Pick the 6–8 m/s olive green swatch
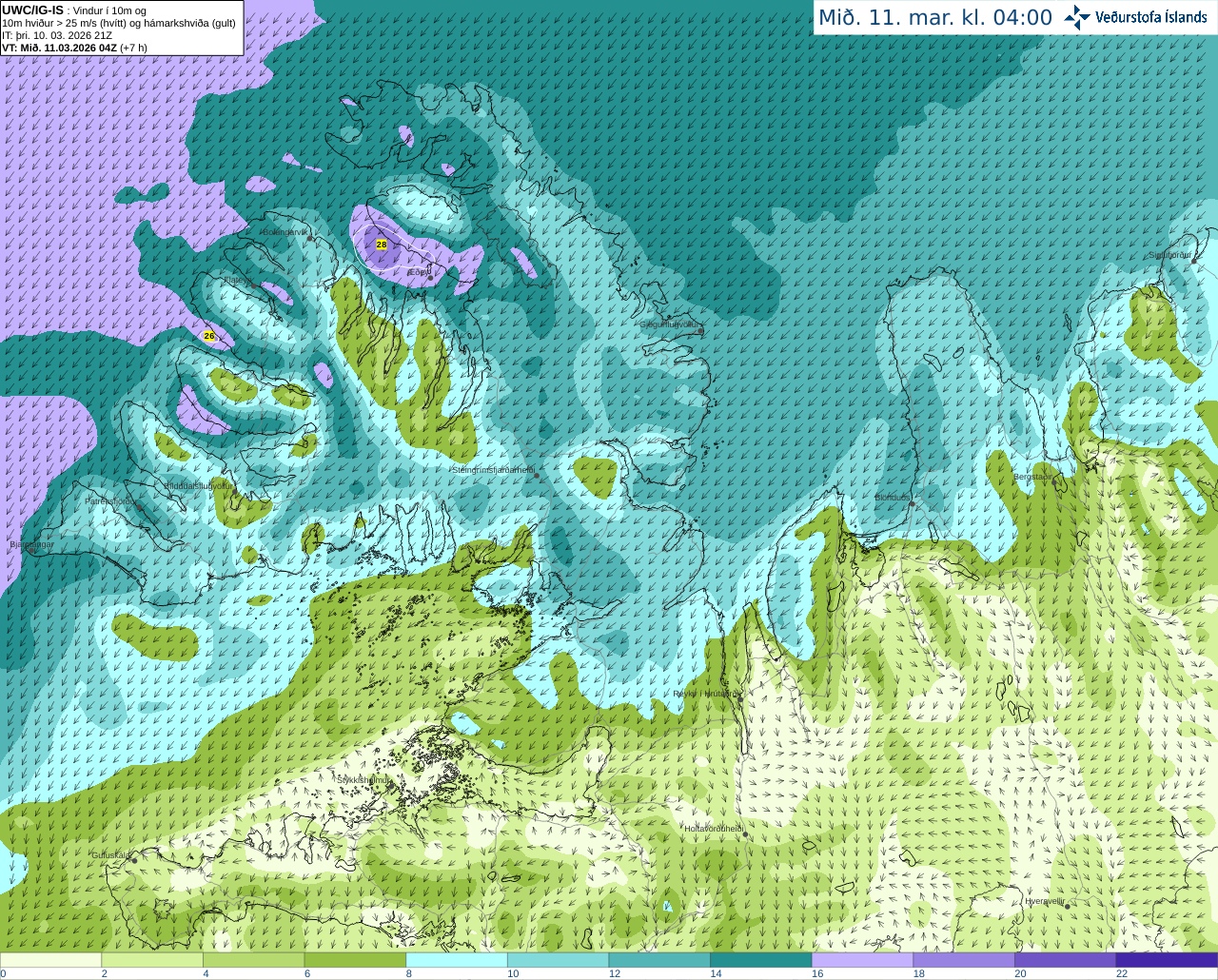Image resolution: width=1218 pixels, height=980 pixels. click(355, 960)
